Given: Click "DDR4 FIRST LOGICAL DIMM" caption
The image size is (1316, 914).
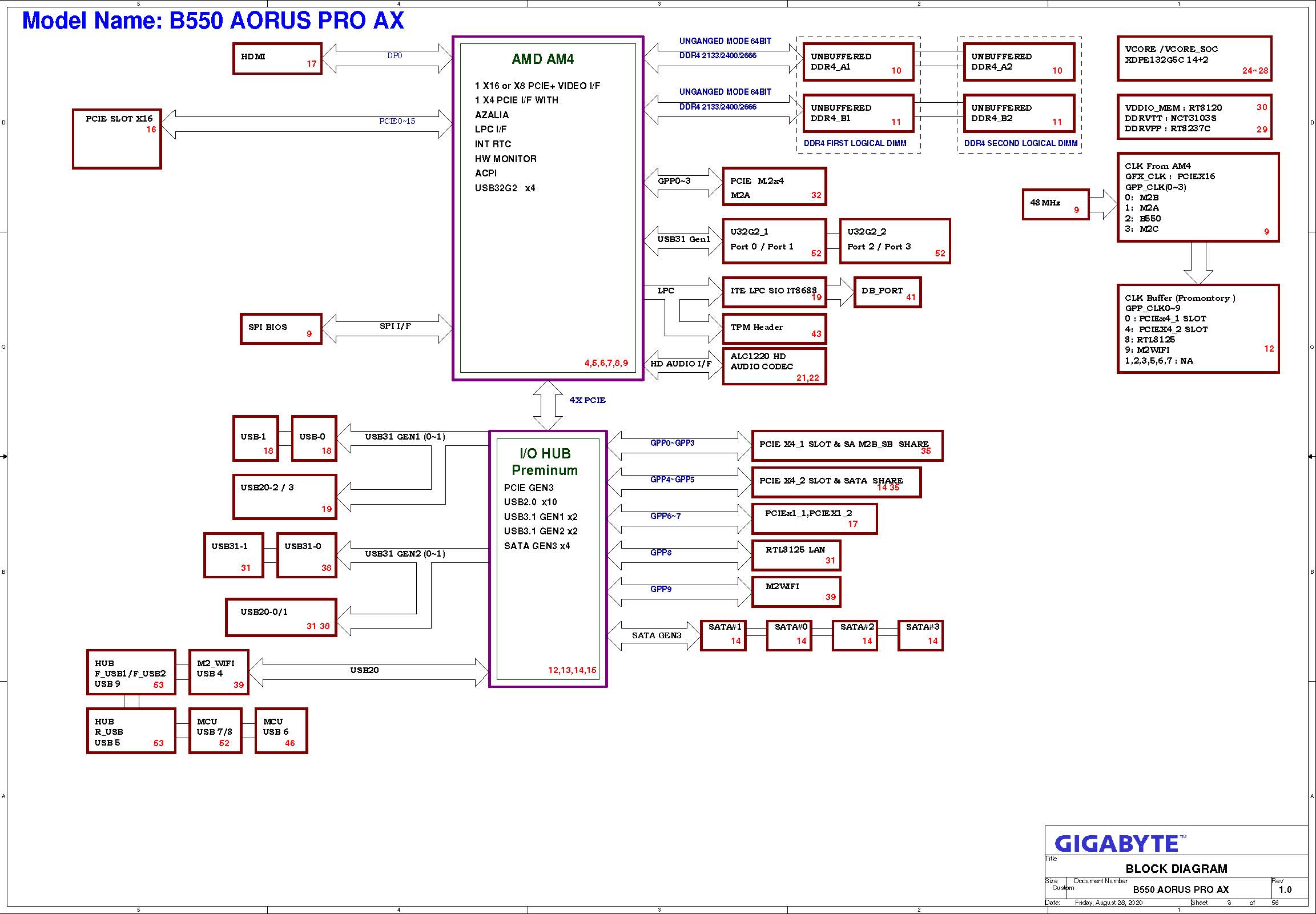Looking at the screenshot, I should tap(855, 143).
